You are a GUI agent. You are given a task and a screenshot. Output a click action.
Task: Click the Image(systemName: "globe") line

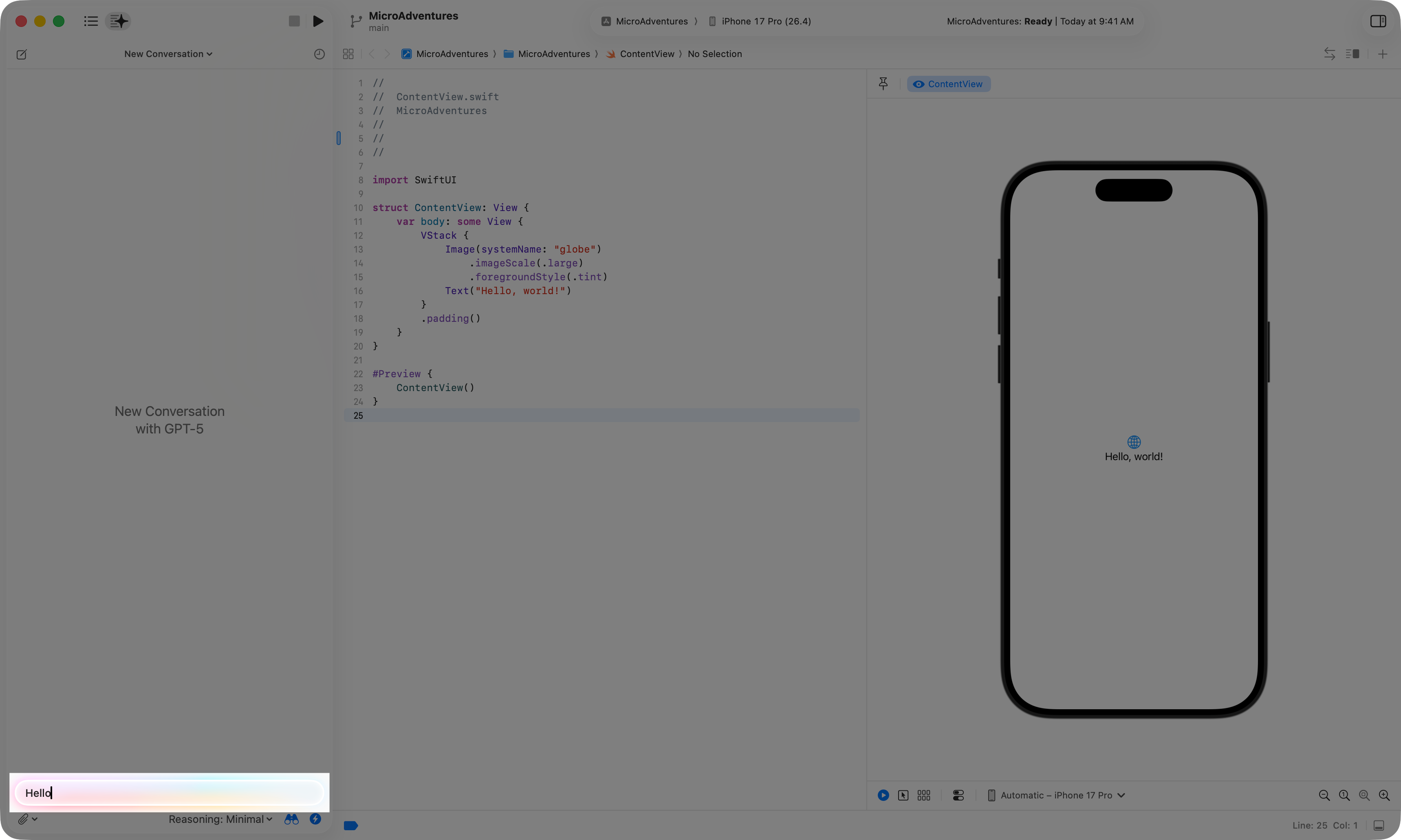[523, 250]
